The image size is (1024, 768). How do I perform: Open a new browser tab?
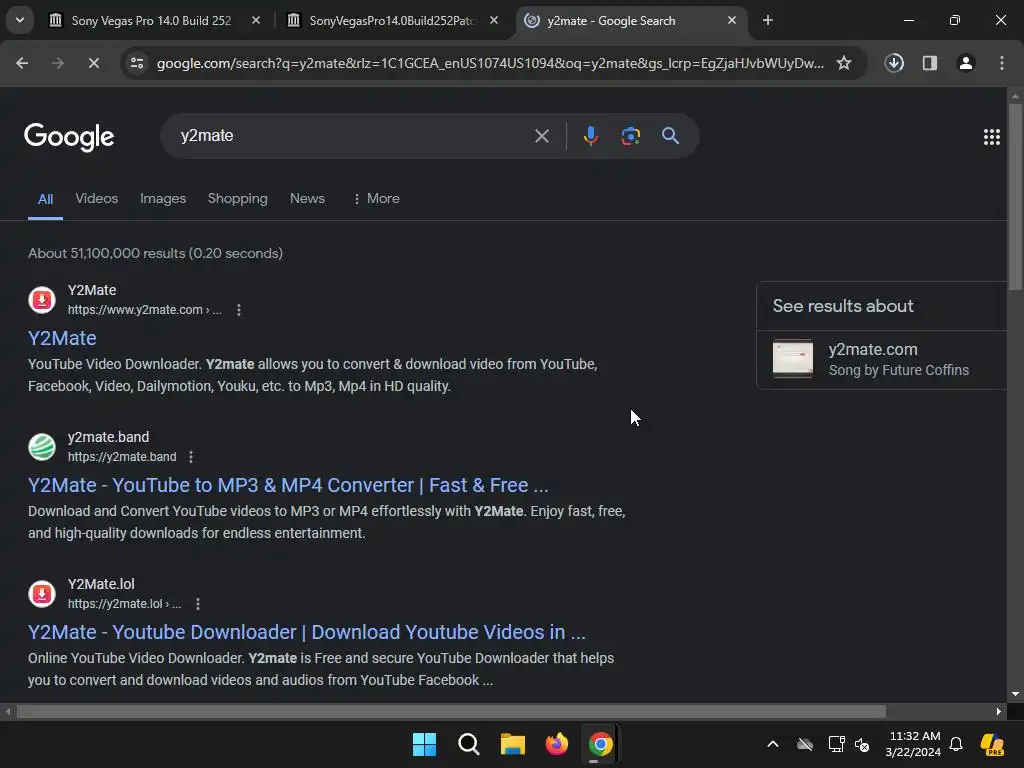tap(768, 21)
